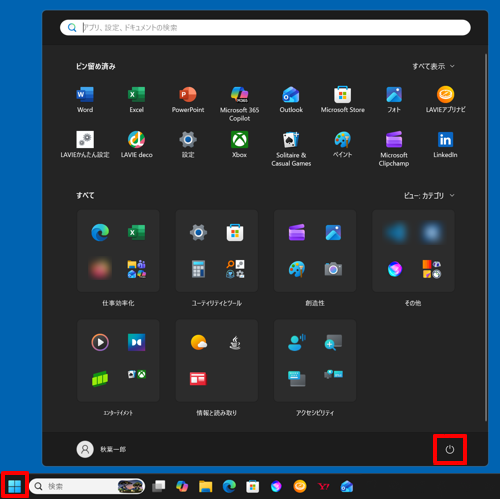The height and width of the screenshot is (499, 500).
Task: Click the user account 秋葉一郎
Action: pyautogui.click(x=101, y=449)
